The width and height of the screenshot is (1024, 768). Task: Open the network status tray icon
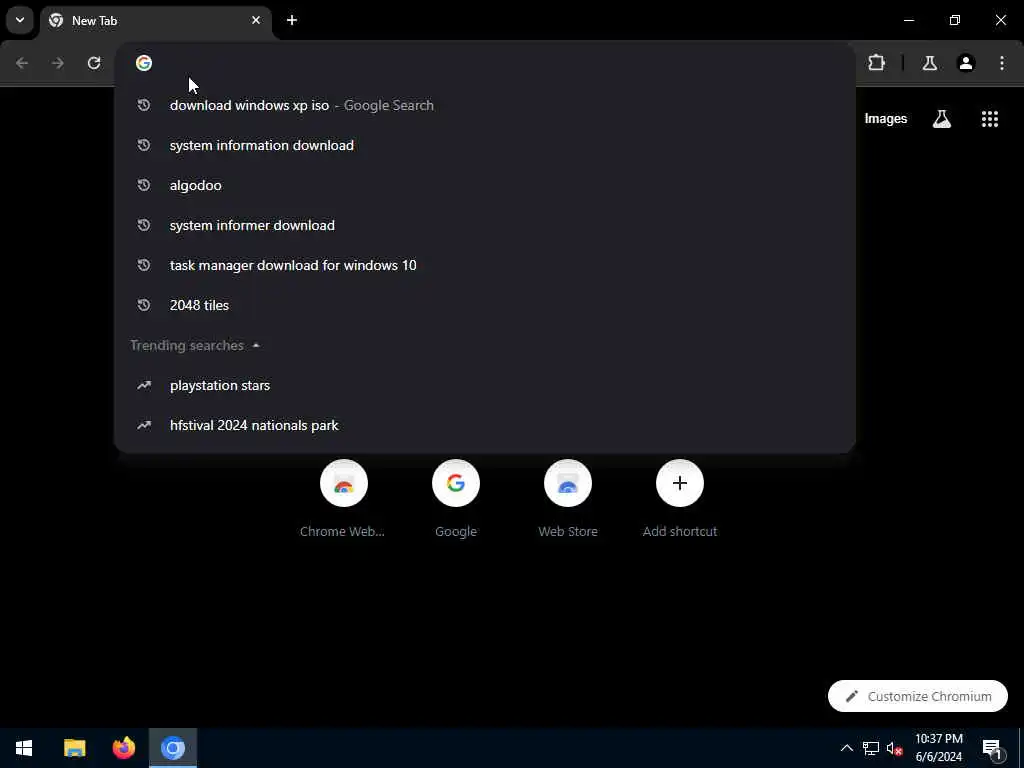tap(871, 748)
